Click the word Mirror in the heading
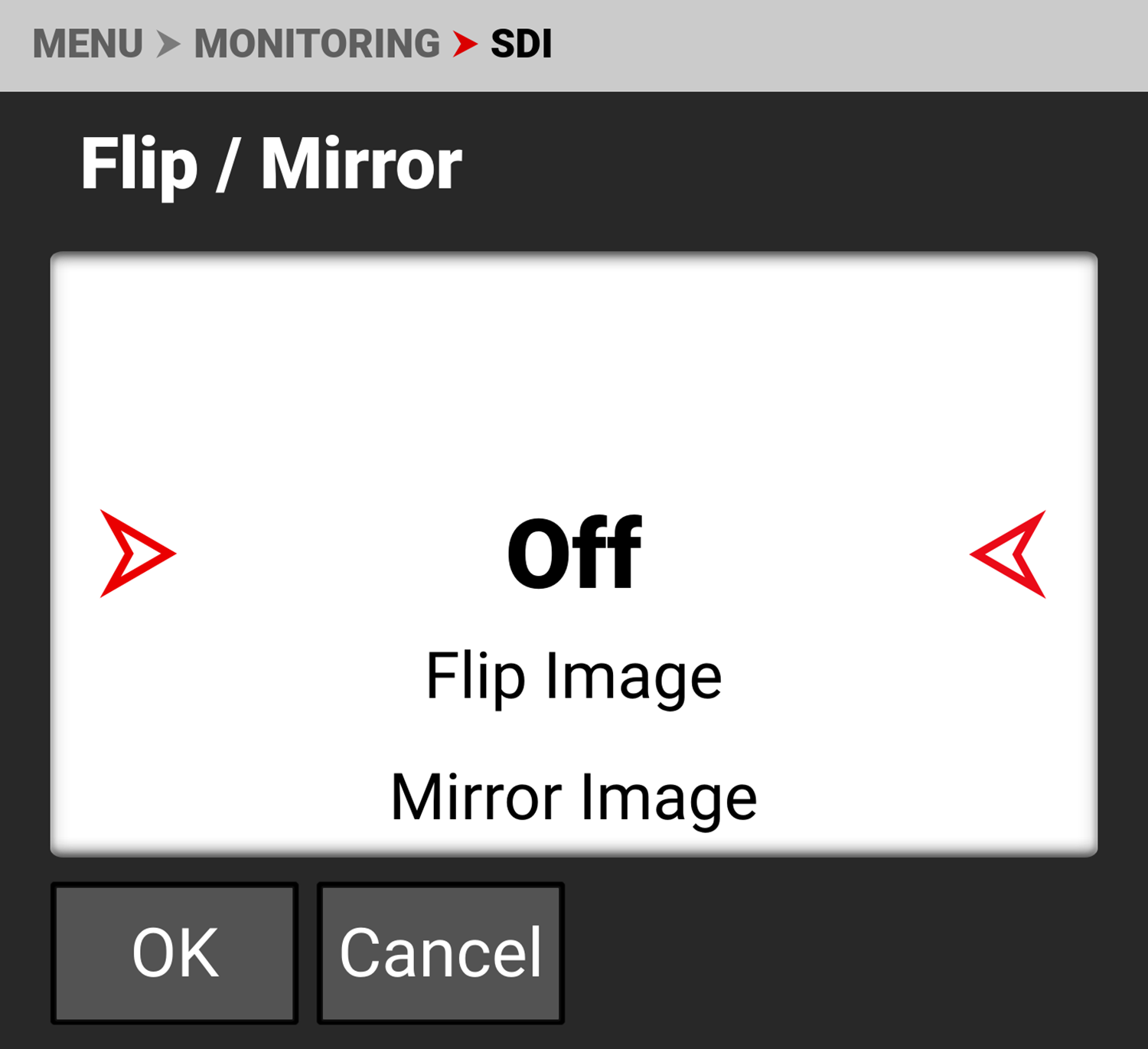The height and width of the screenshot is (1049, 1148). [361, 165]
